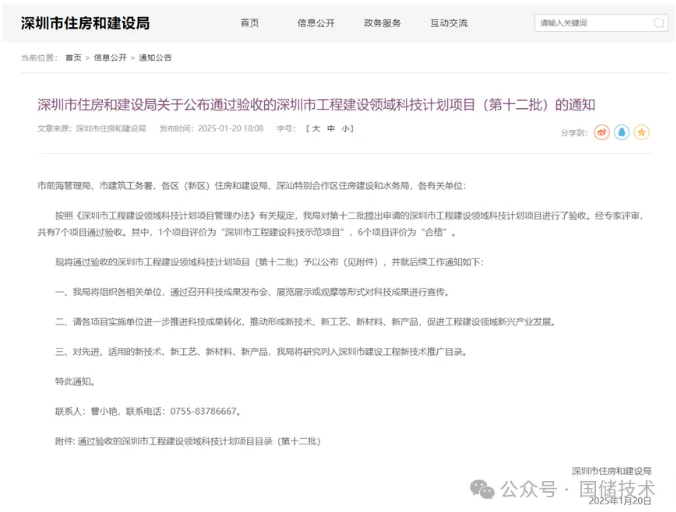Screen dimensions: 676x512
Task: Click the 文章来源 深圳市住房和建设局 text
Action: pos(91,128)
